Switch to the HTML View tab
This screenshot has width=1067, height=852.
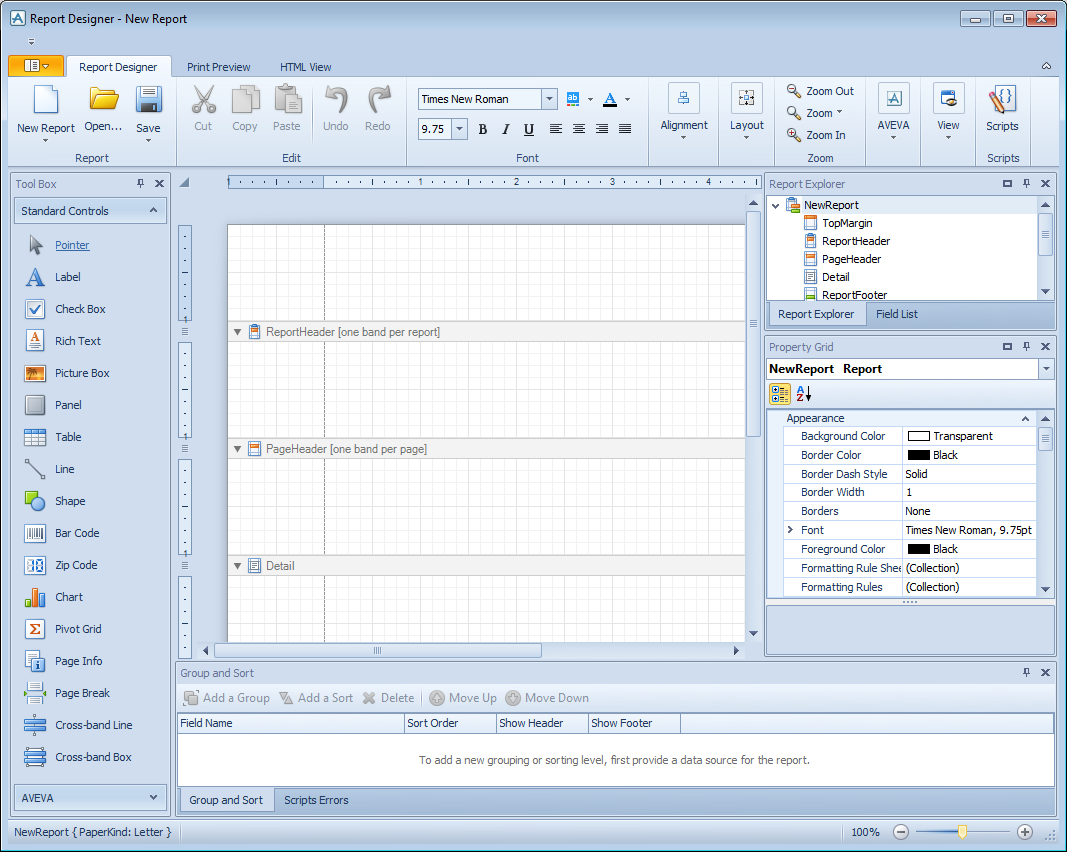(306, 67)
